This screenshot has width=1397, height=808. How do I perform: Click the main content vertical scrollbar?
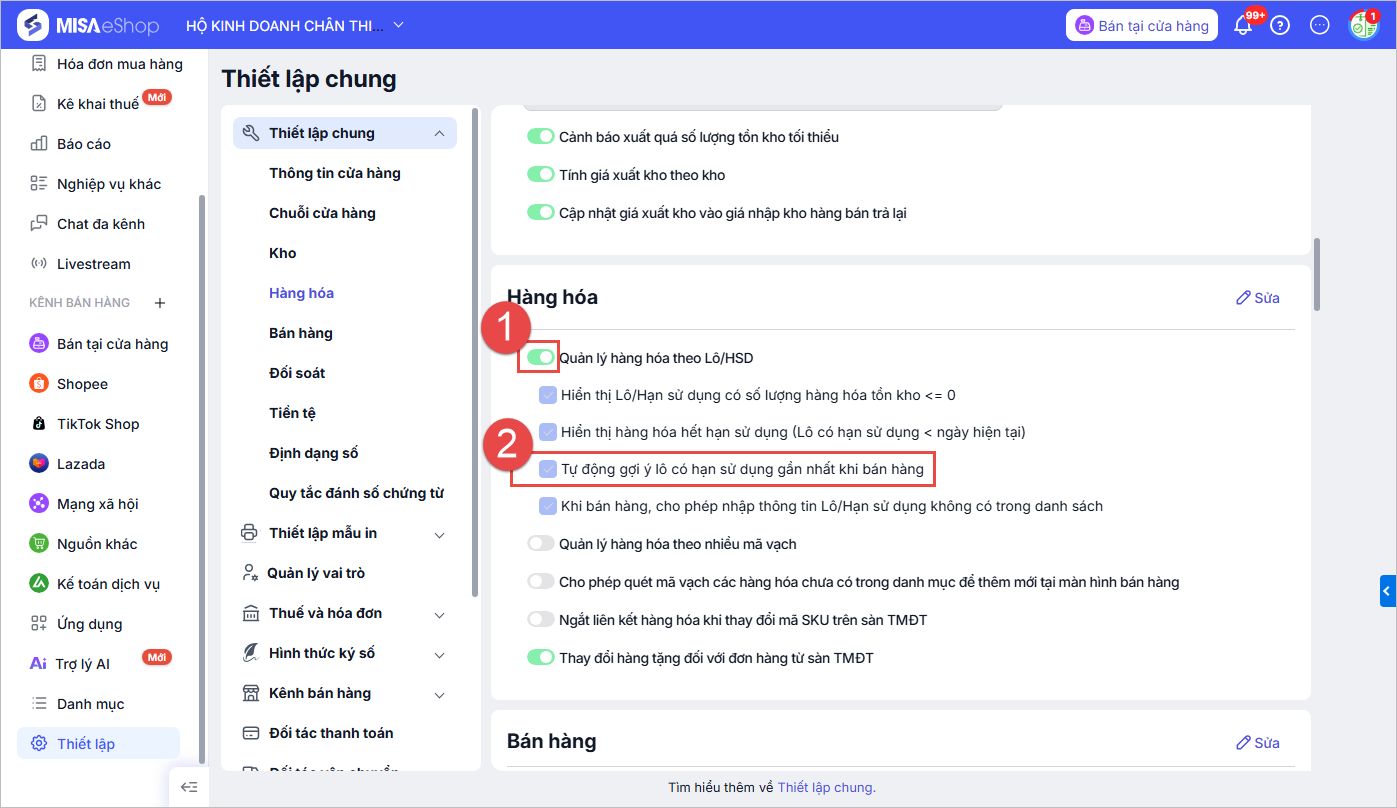coord(1318,273)
